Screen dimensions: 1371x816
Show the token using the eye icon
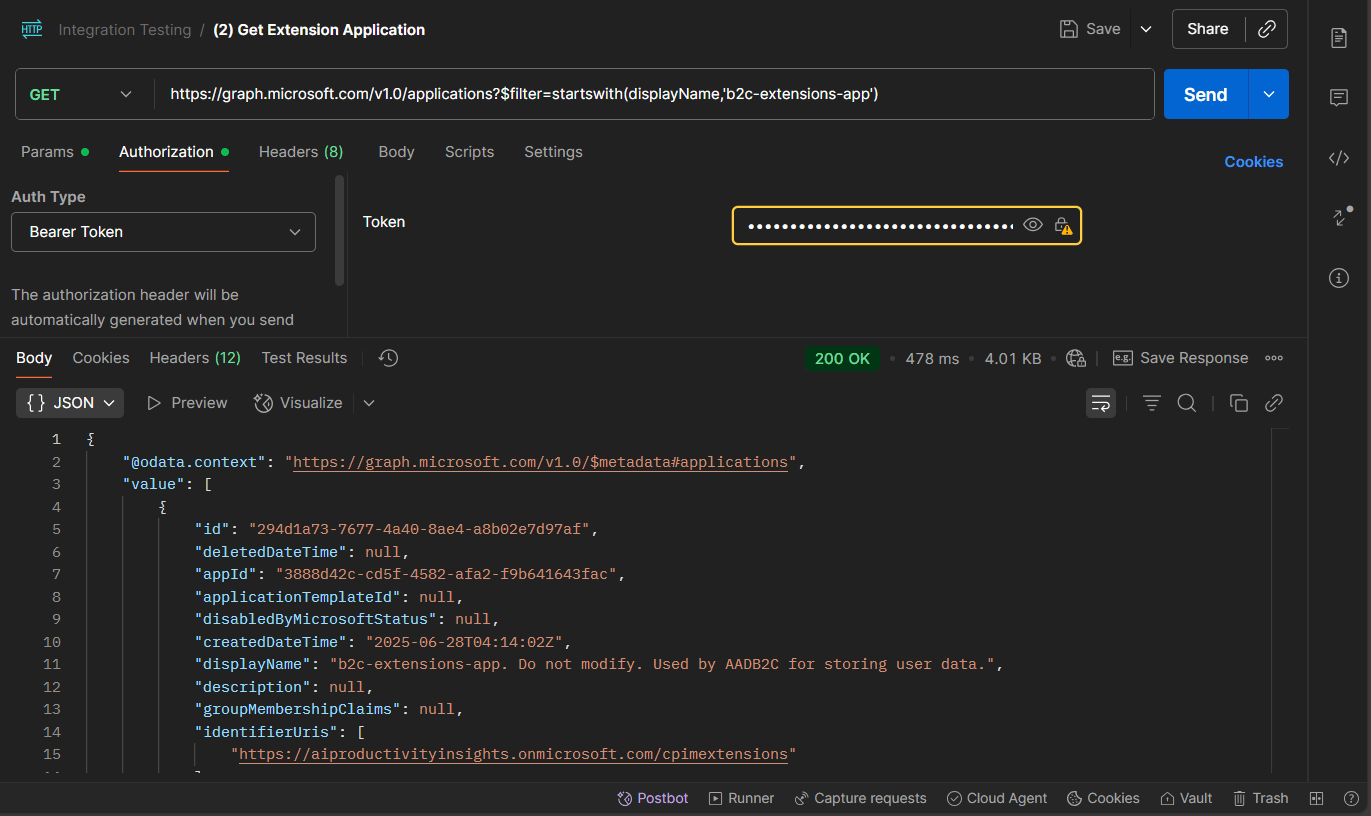pyautogui.click(x=1033, y=226)
